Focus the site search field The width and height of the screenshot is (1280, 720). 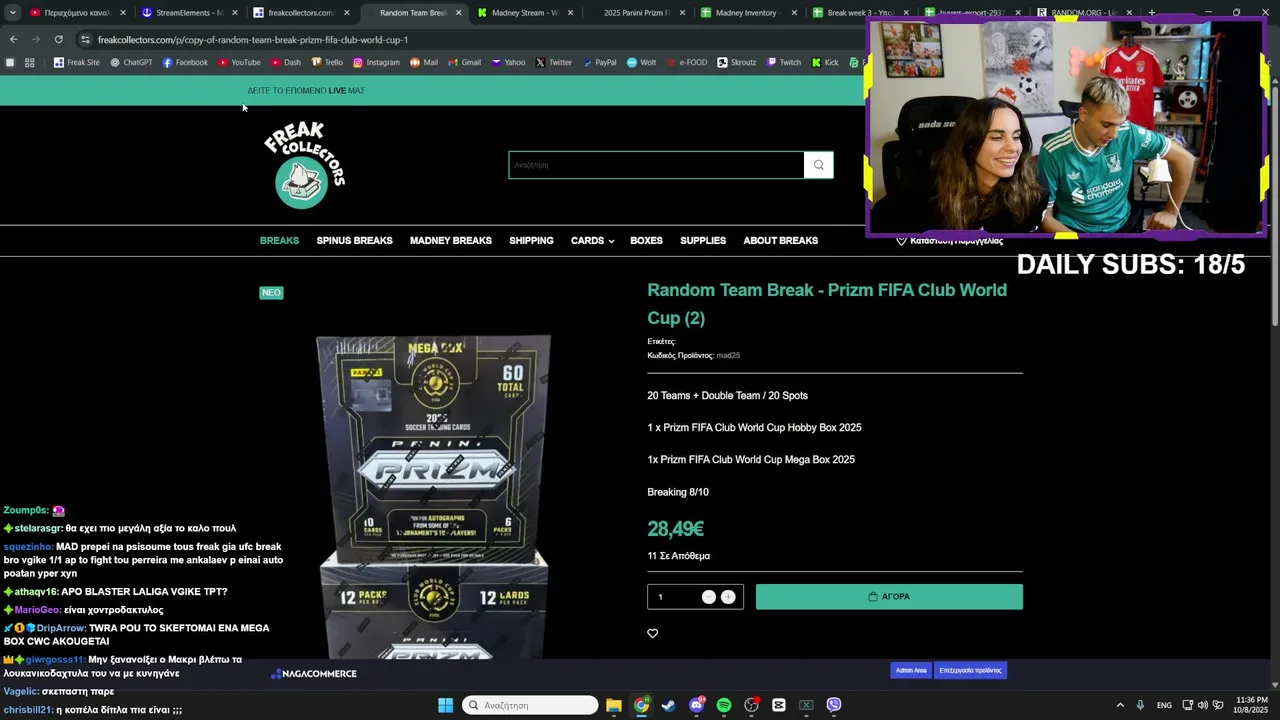656,165
